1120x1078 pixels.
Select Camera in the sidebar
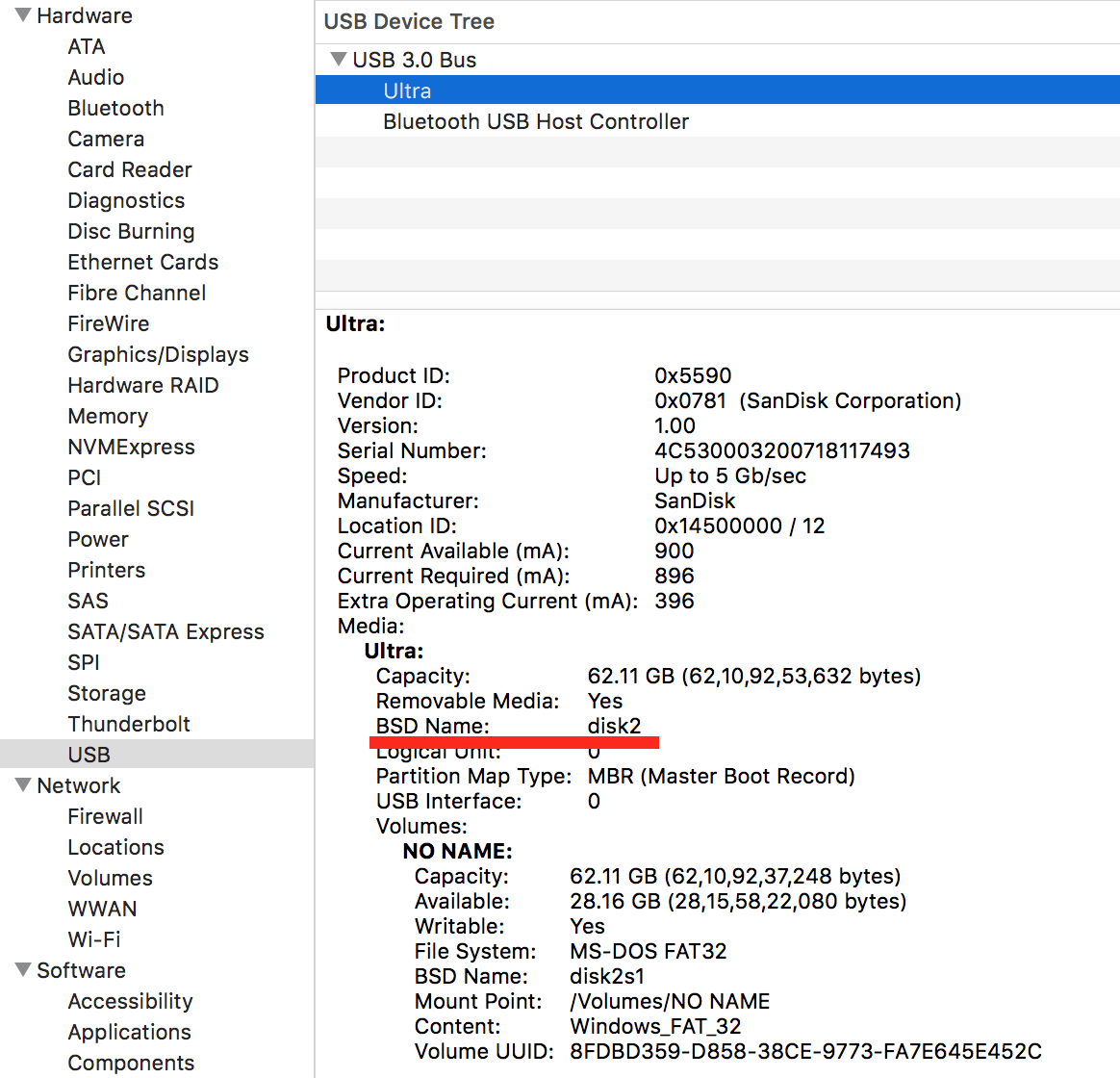coord(106,139)
